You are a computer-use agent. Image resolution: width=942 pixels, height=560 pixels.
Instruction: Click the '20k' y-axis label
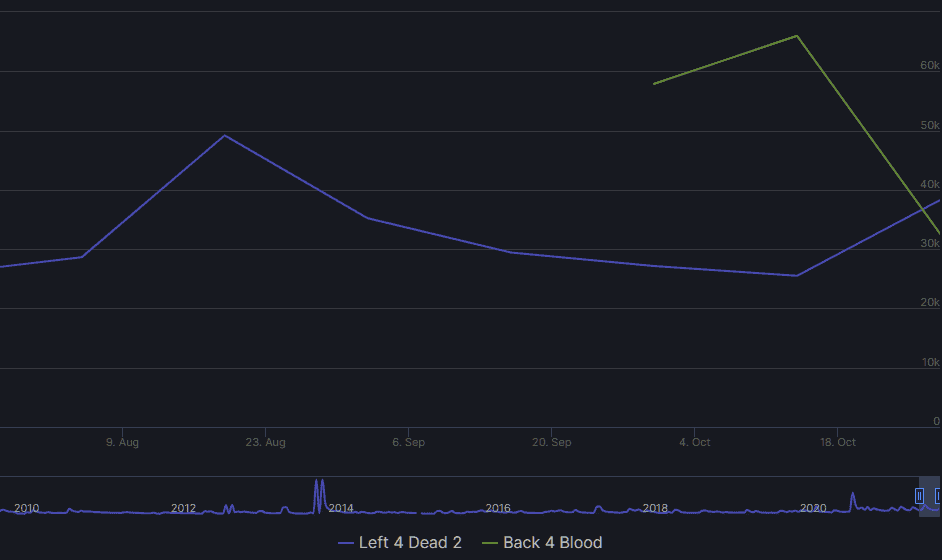point(930,302)
